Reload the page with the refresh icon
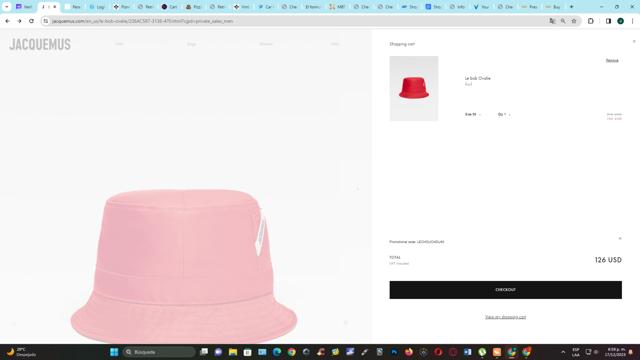Viewport: 640px width, 360px height. 31,21
